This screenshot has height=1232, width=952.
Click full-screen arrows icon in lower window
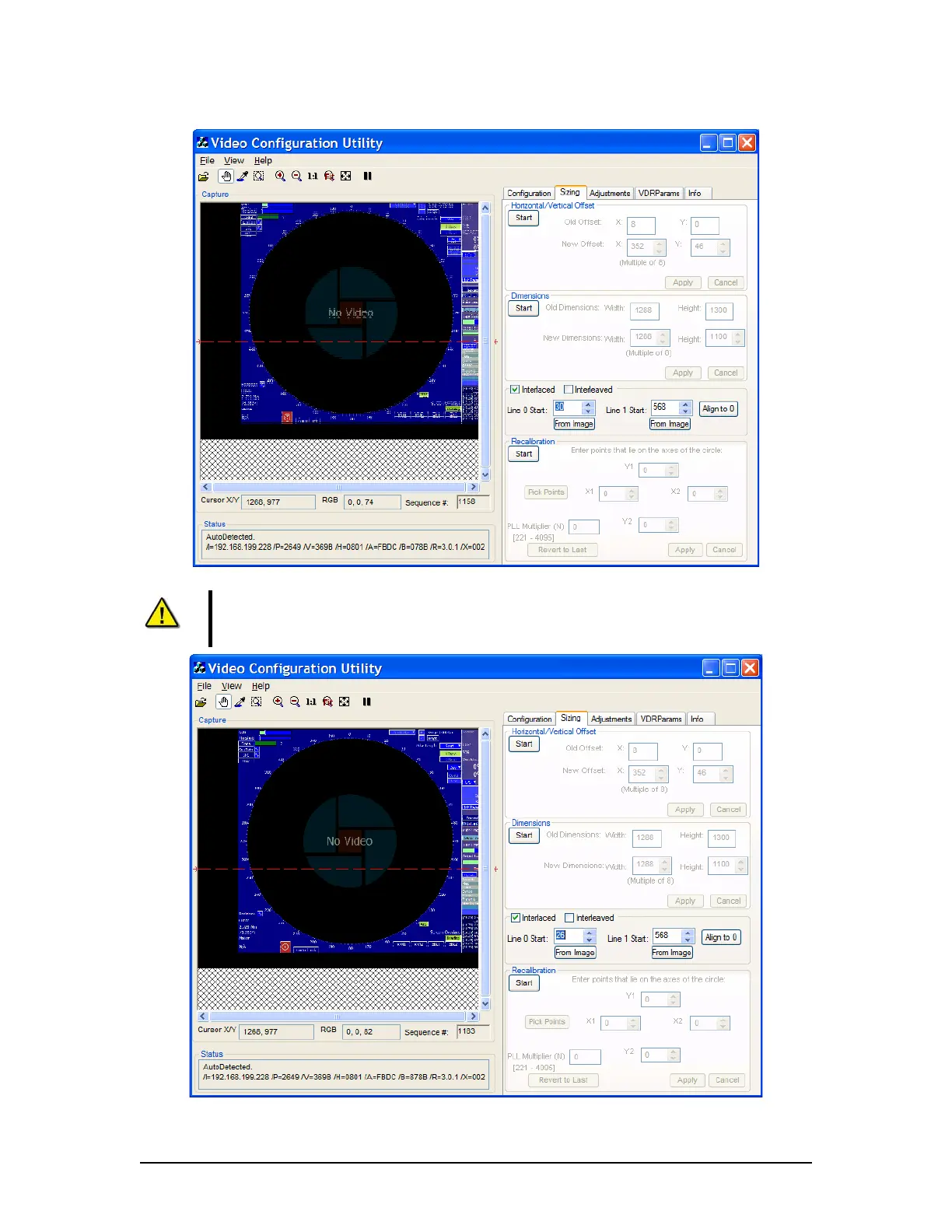pos(345,702)
